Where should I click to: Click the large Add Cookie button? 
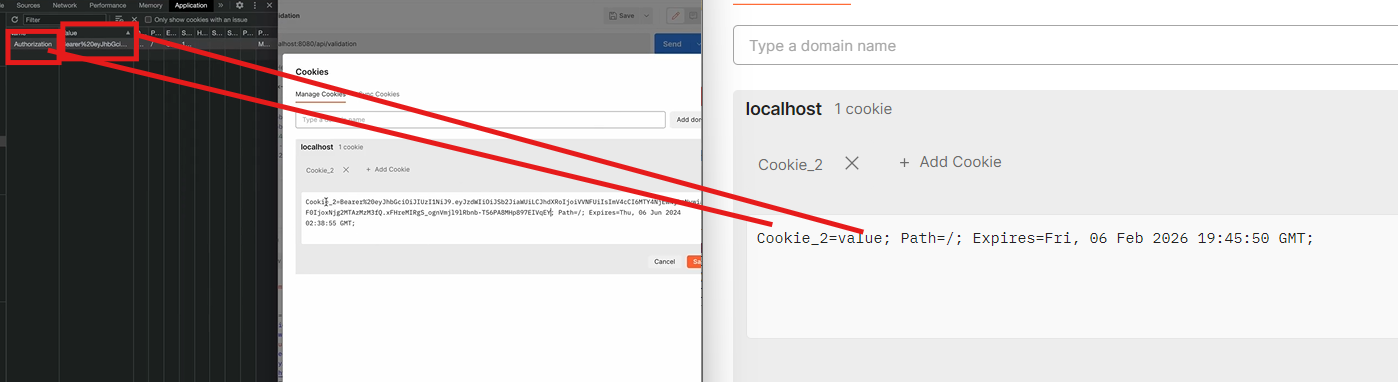coord(950,162)
